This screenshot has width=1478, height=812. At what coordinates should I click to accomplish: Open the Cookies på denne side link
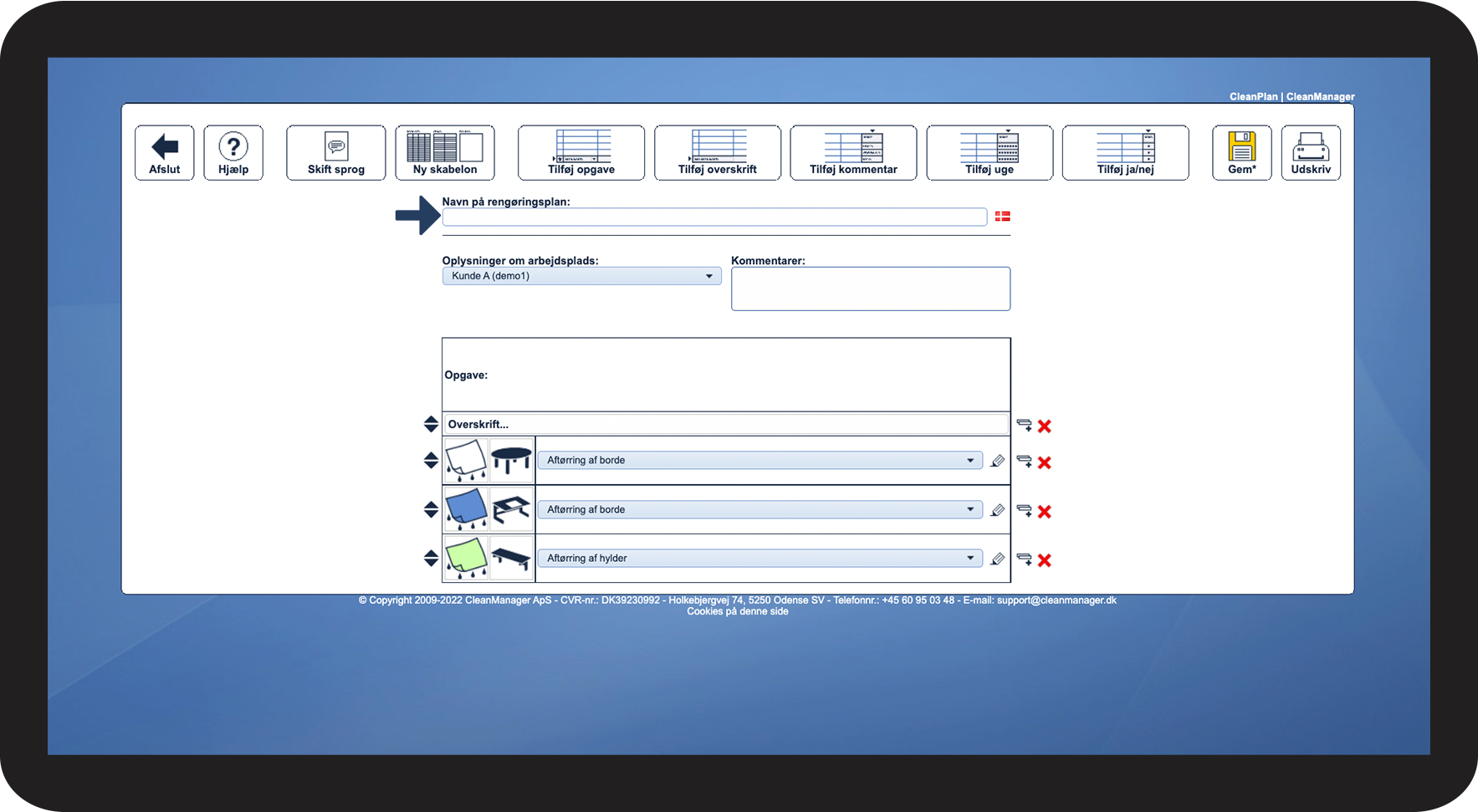[x=738, y=611]
